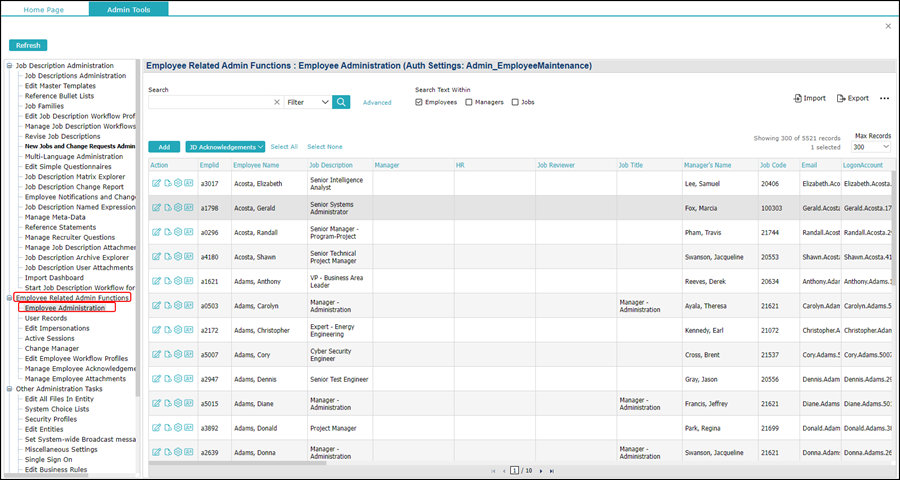This screenshot has height=480, width=900.
Task: Switch to the Home Page tab
Action: click(x=44, y=10)
